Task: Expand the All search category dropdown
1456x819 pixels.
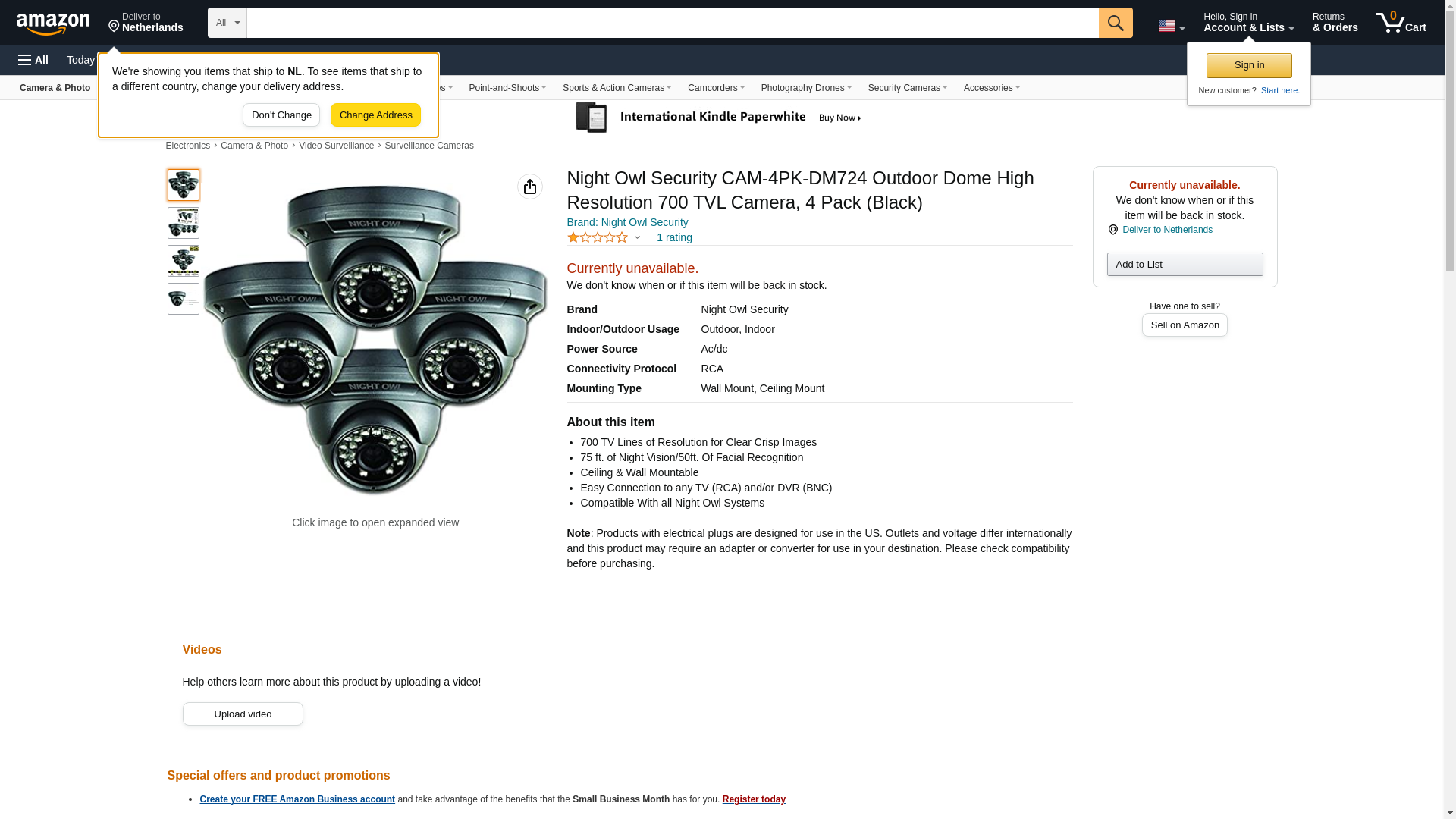Action: (227, 23)
